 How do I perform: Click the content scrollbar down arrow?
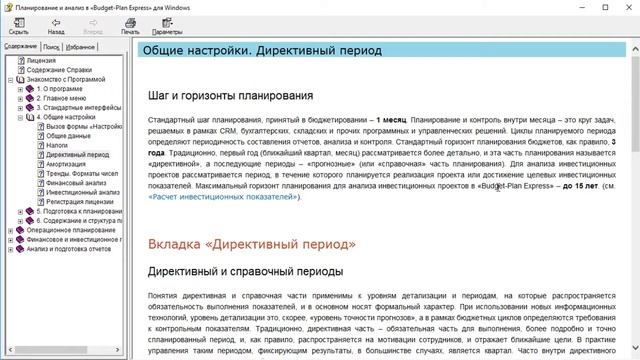click(x=636, y=348)
